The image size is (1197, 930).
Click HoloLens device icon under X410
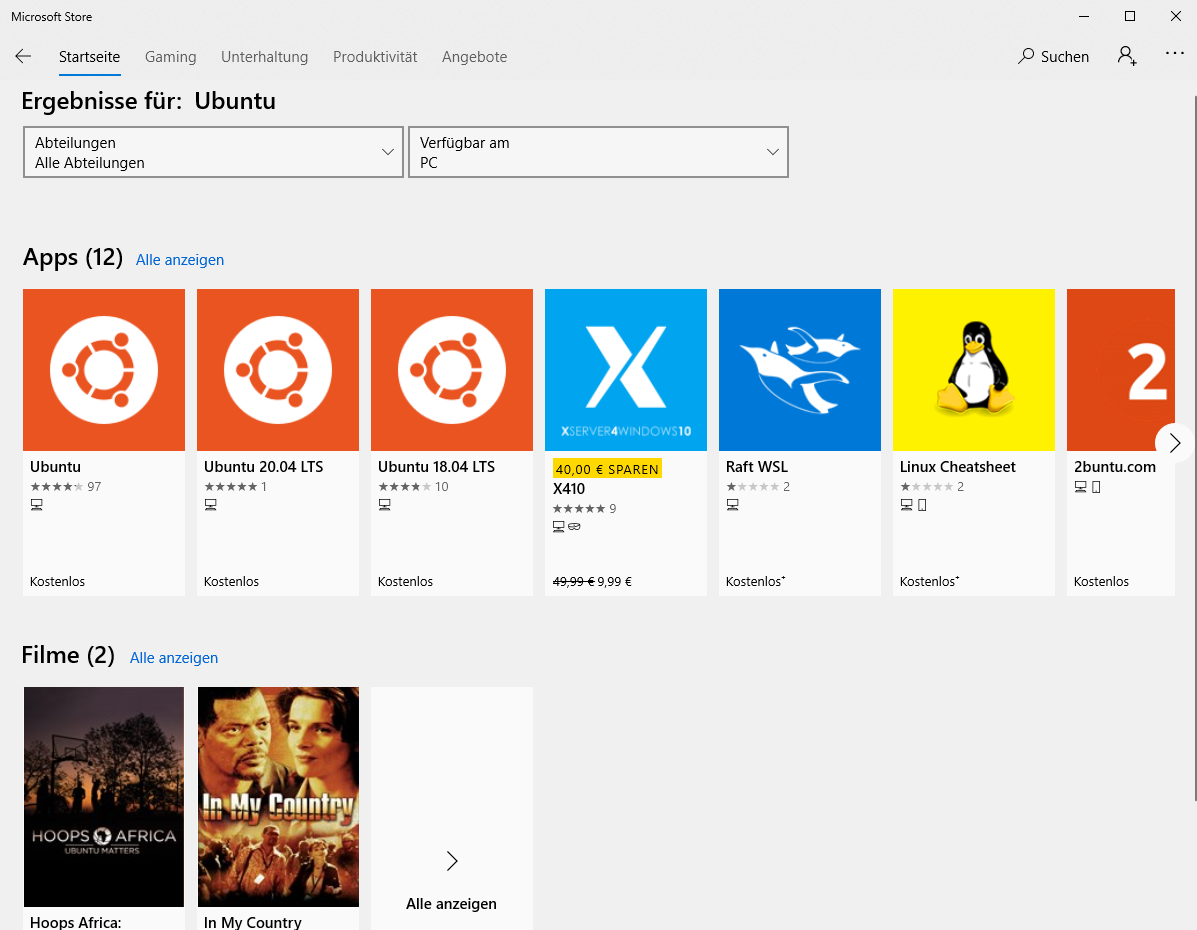click(575, 527)
